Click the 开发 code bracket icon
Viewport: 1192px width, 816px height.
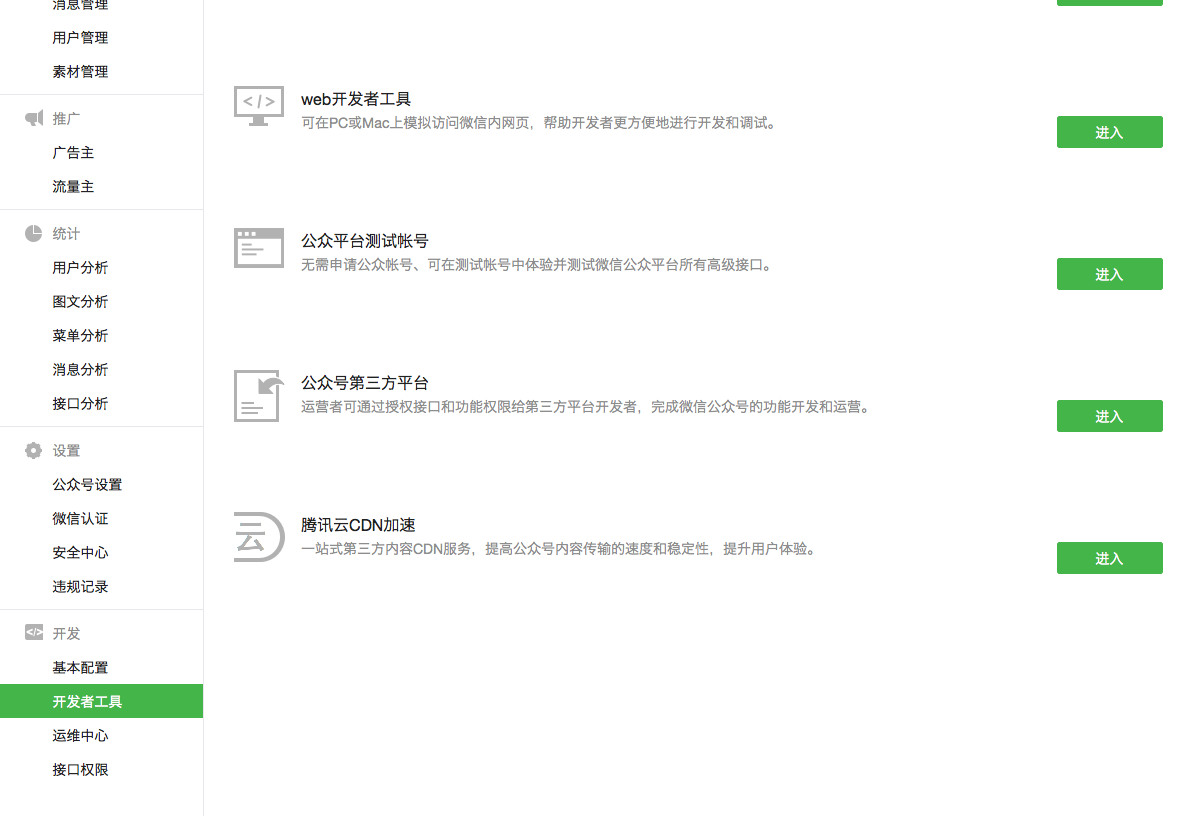pyautogui.click(x=34, y=633)
